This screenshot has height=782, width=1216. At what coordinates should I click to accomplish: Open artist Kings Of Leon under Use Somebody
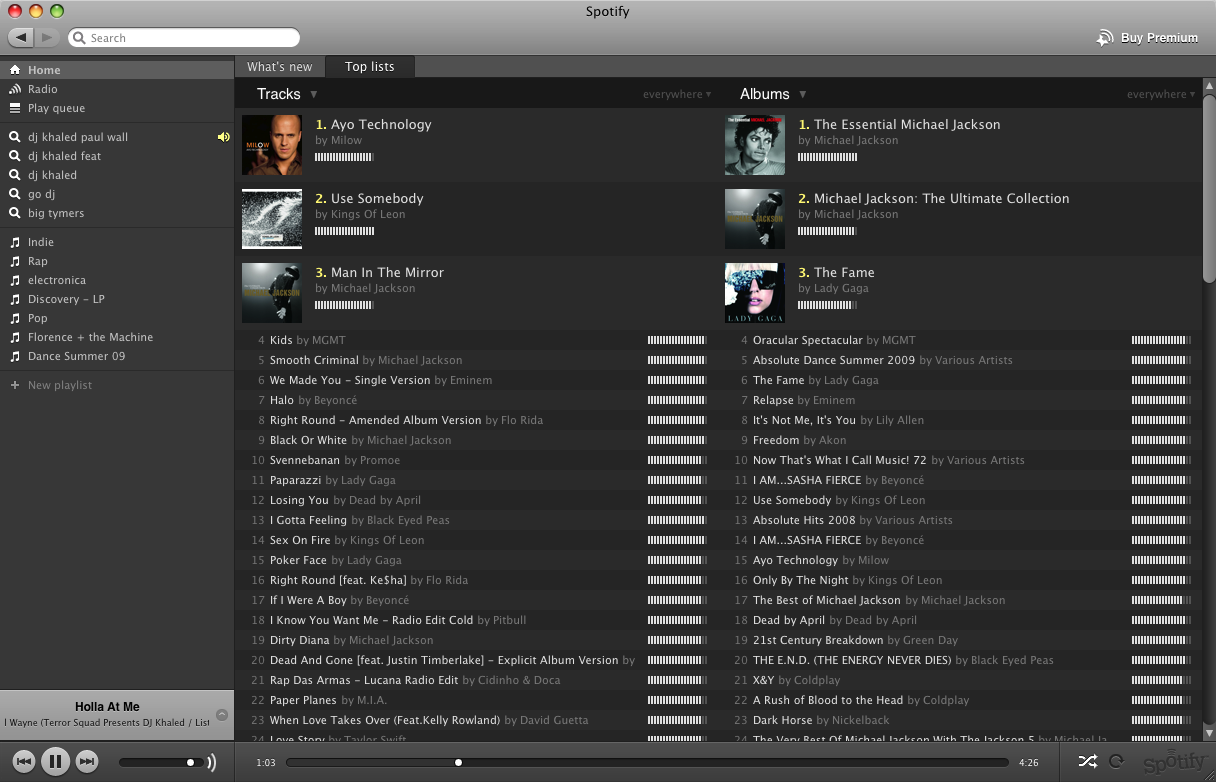[x=368, y=214]
